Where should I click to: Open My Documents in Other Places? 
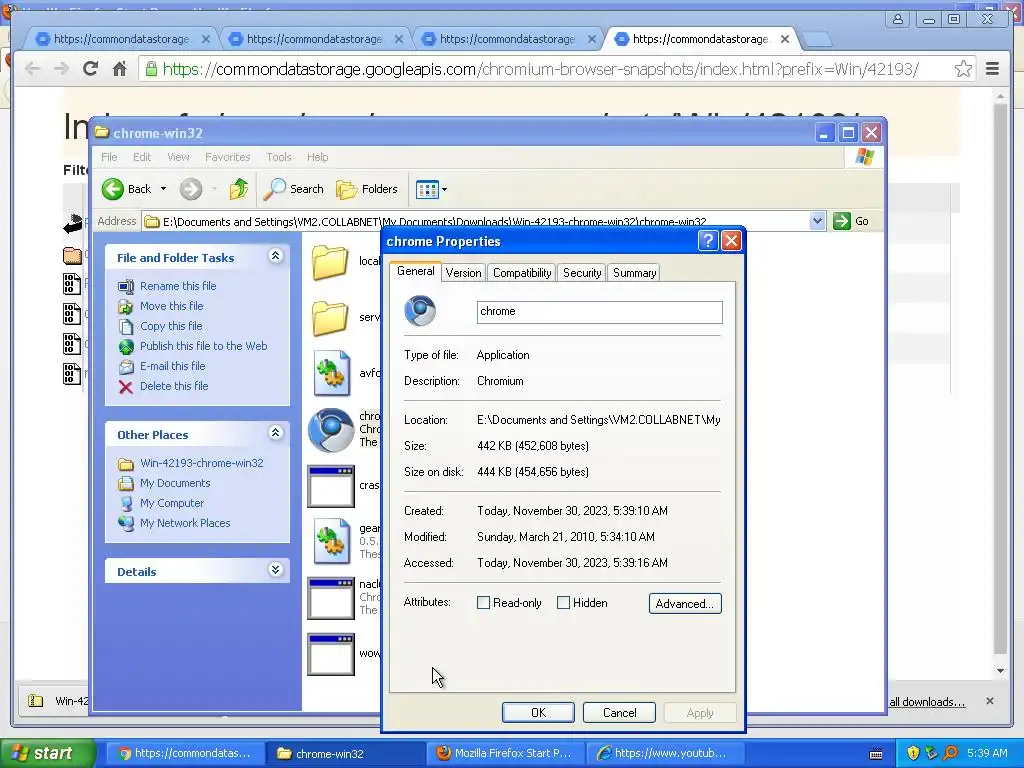point(175,483)
